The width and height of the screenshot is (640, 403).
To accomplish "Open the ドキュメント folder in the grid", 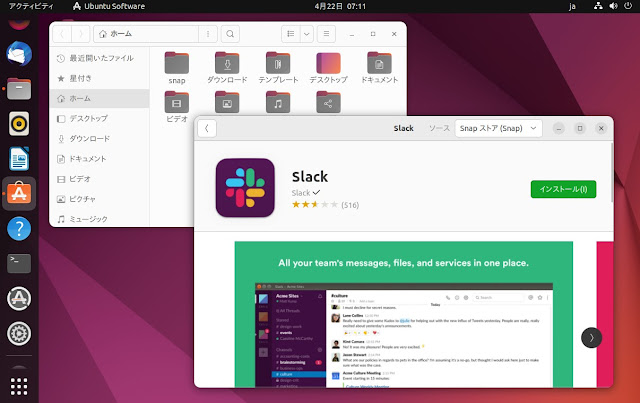I will coord(379,68).
